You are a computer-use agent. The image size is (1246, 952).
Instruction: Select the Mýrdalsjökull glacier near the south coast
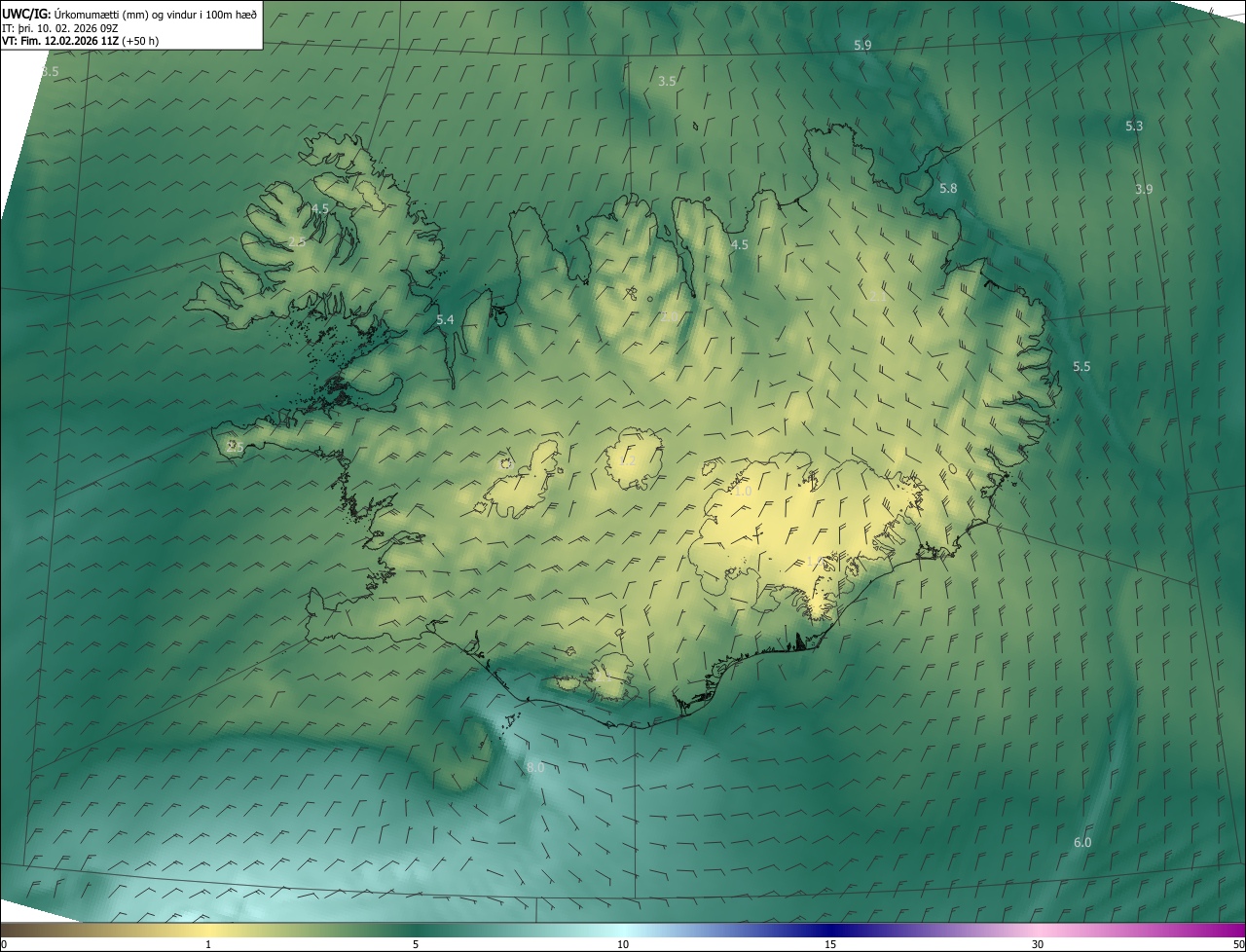tap(610, 677)
